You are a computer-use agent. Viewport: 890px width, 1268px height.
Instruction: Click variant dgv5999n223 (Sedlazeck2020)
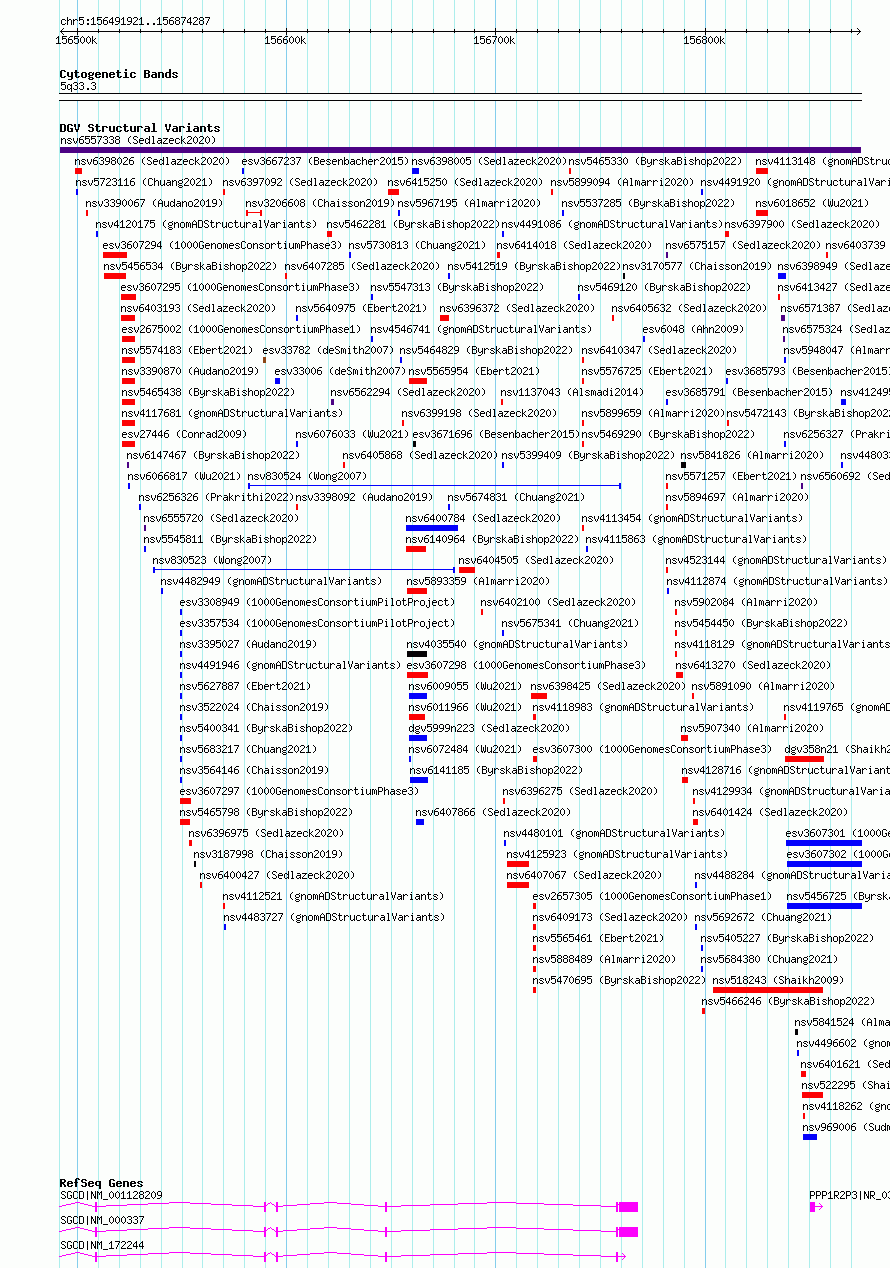click(489, 728)
